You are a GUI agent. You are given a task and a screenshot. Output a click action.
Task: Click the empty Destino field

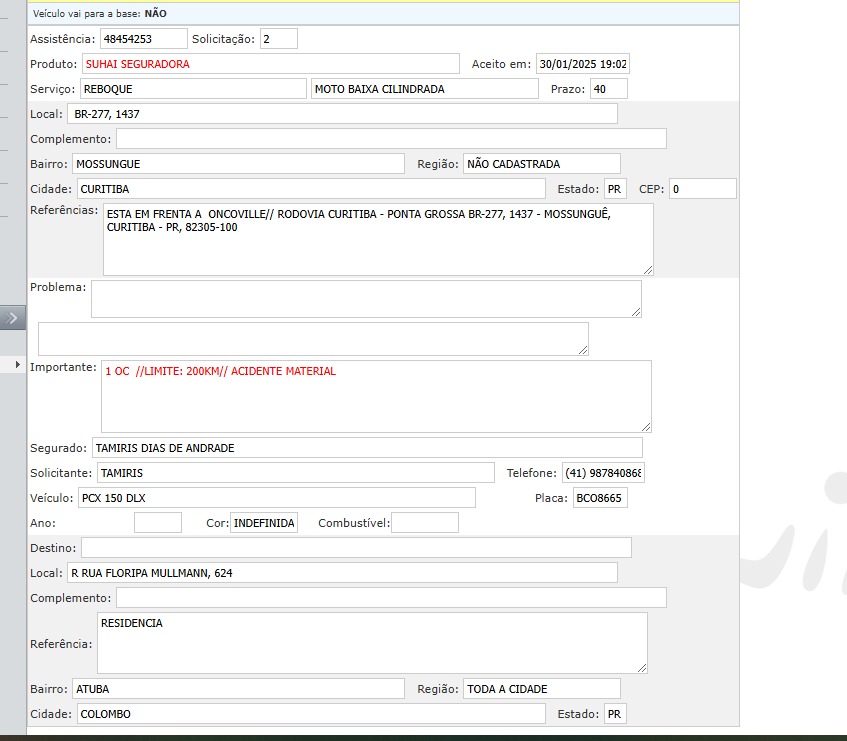(x=356, y=548)
